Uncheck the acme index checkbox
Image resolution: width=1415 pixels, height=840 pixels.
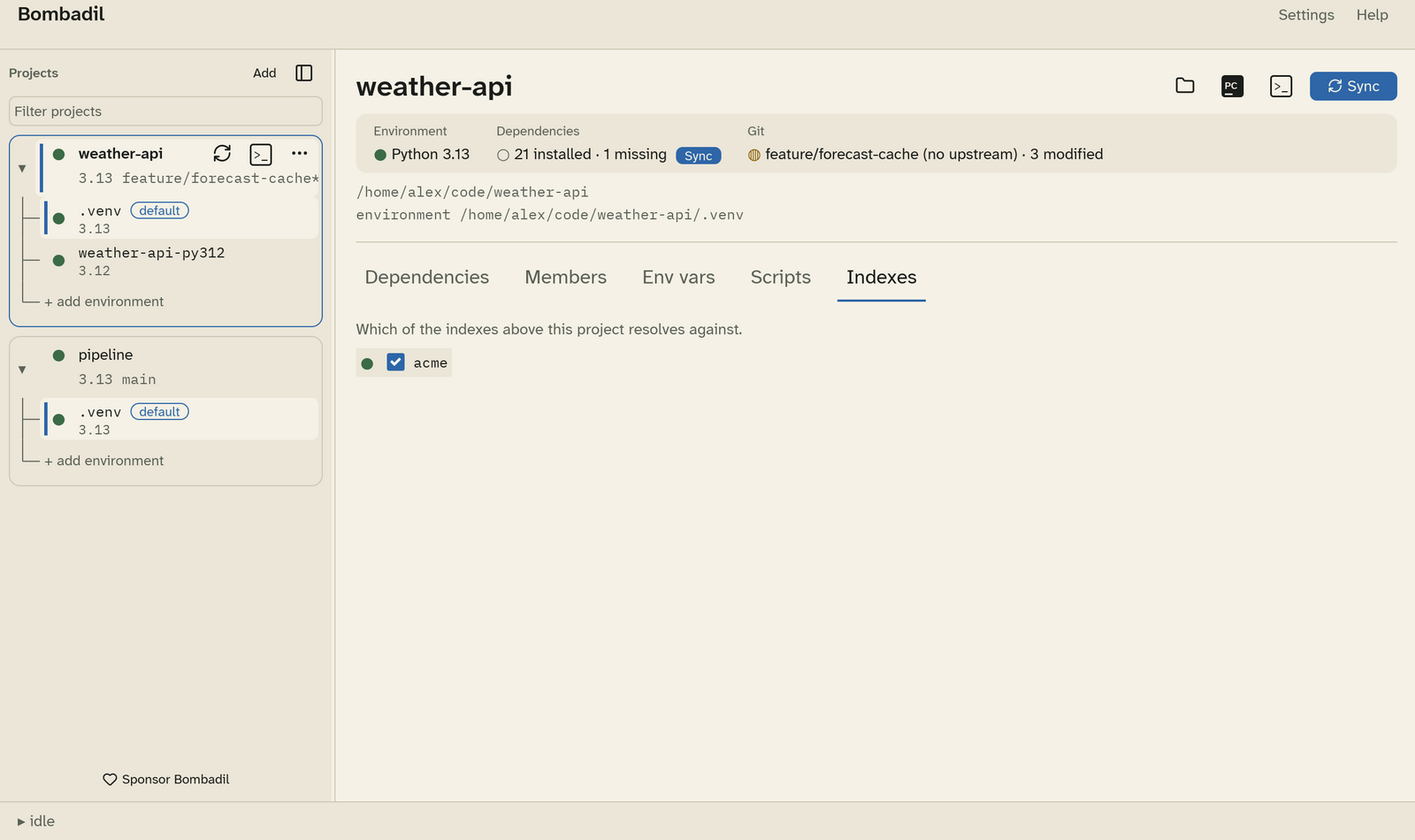tap(395, 363)
